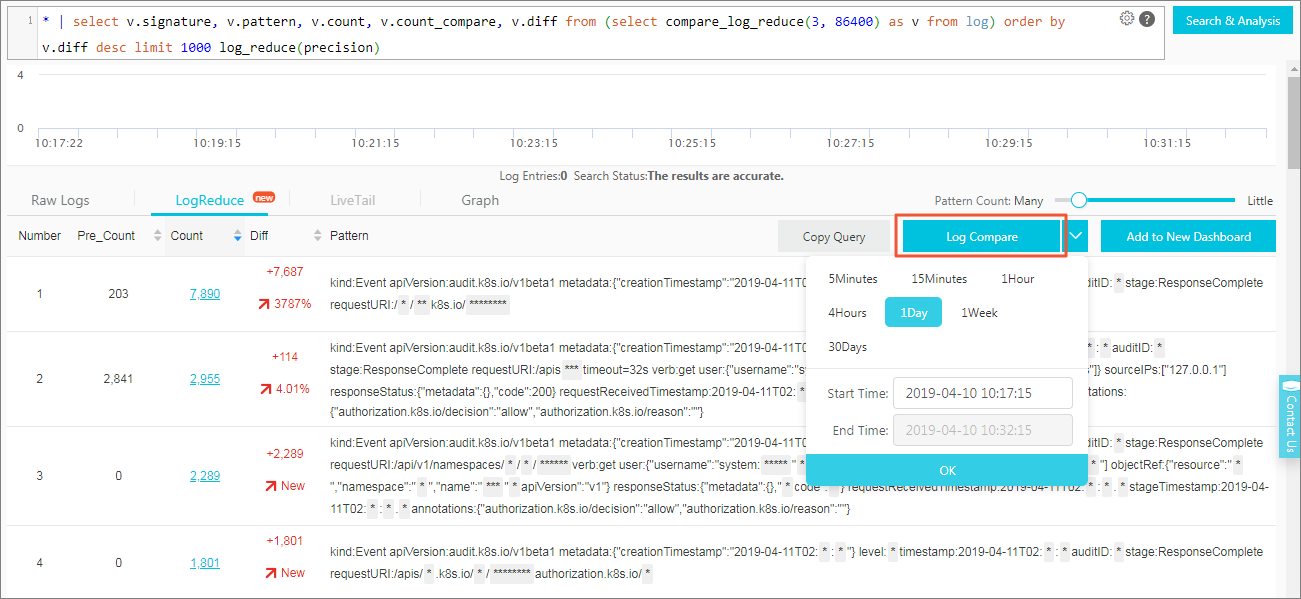The height and width of the screenshot is (599, 1301).
Task: Click Pre_Count value 2,841
Action: [118, 379]
